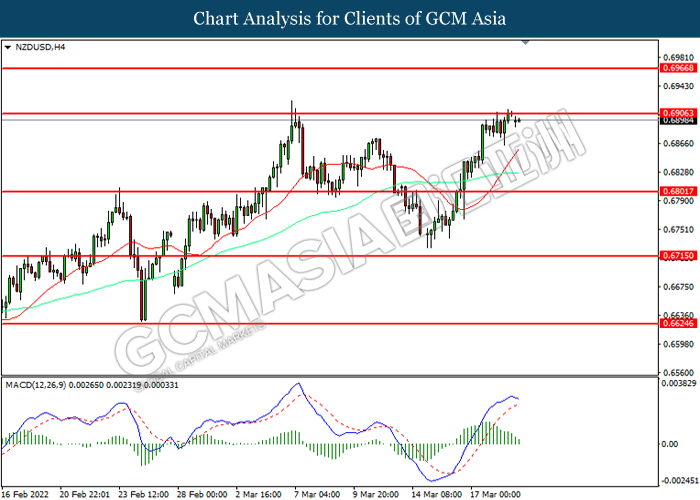Screen dimensions: 700x500
Task: Select the 0.68017 level price label
Action: tap(678, 191)
